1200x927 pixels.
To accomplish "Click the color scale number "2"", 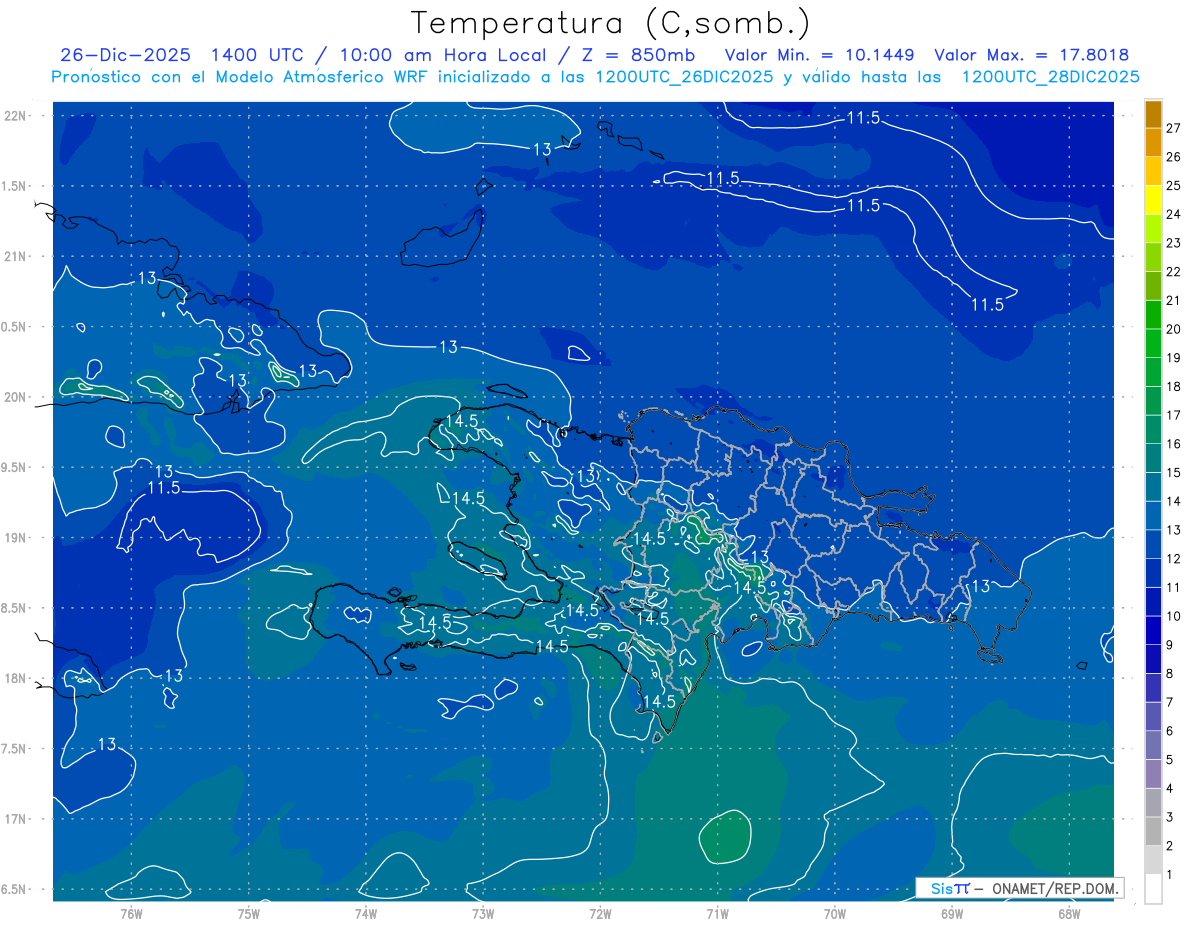I will coord(1170,846).
